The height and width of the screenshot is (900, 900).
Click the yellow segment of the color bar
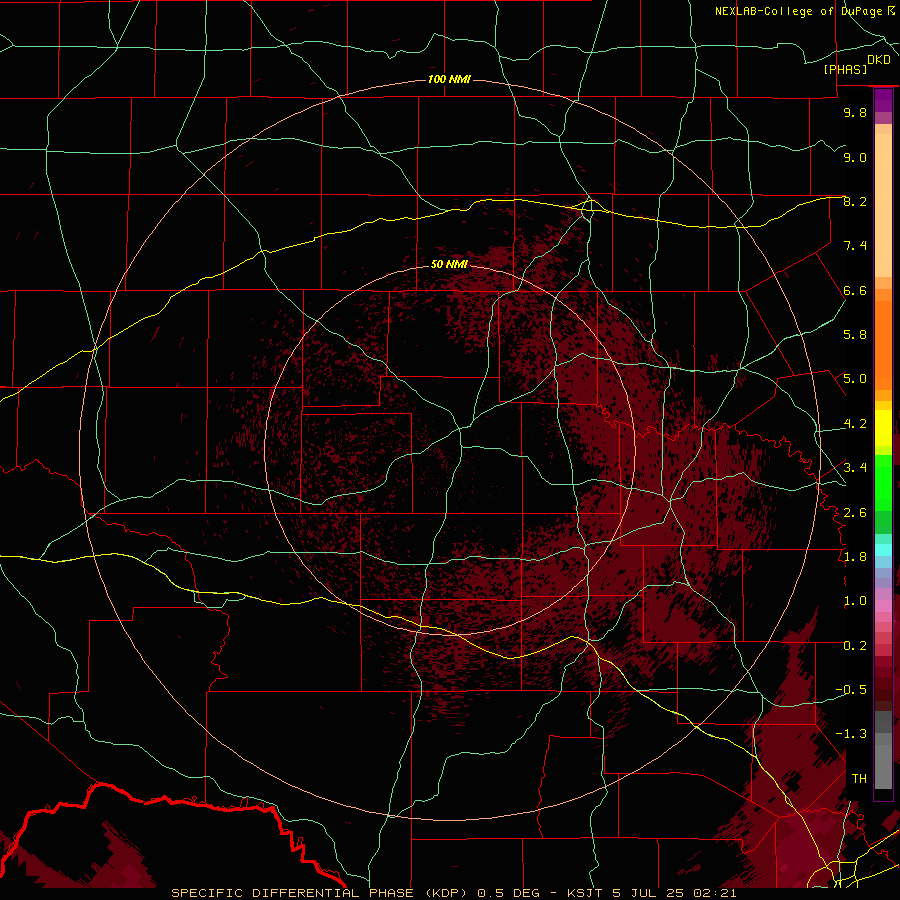click(883, 428)
